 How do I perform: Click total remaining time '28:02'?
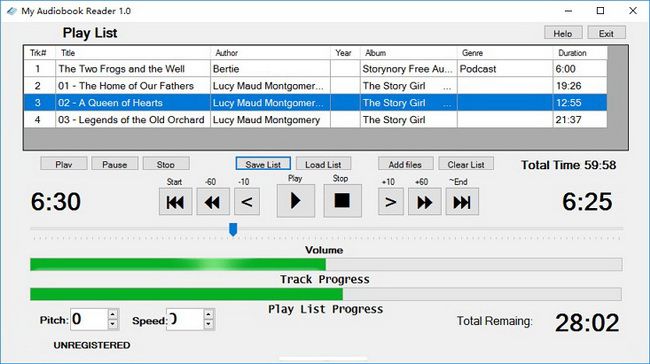(587, 323)
